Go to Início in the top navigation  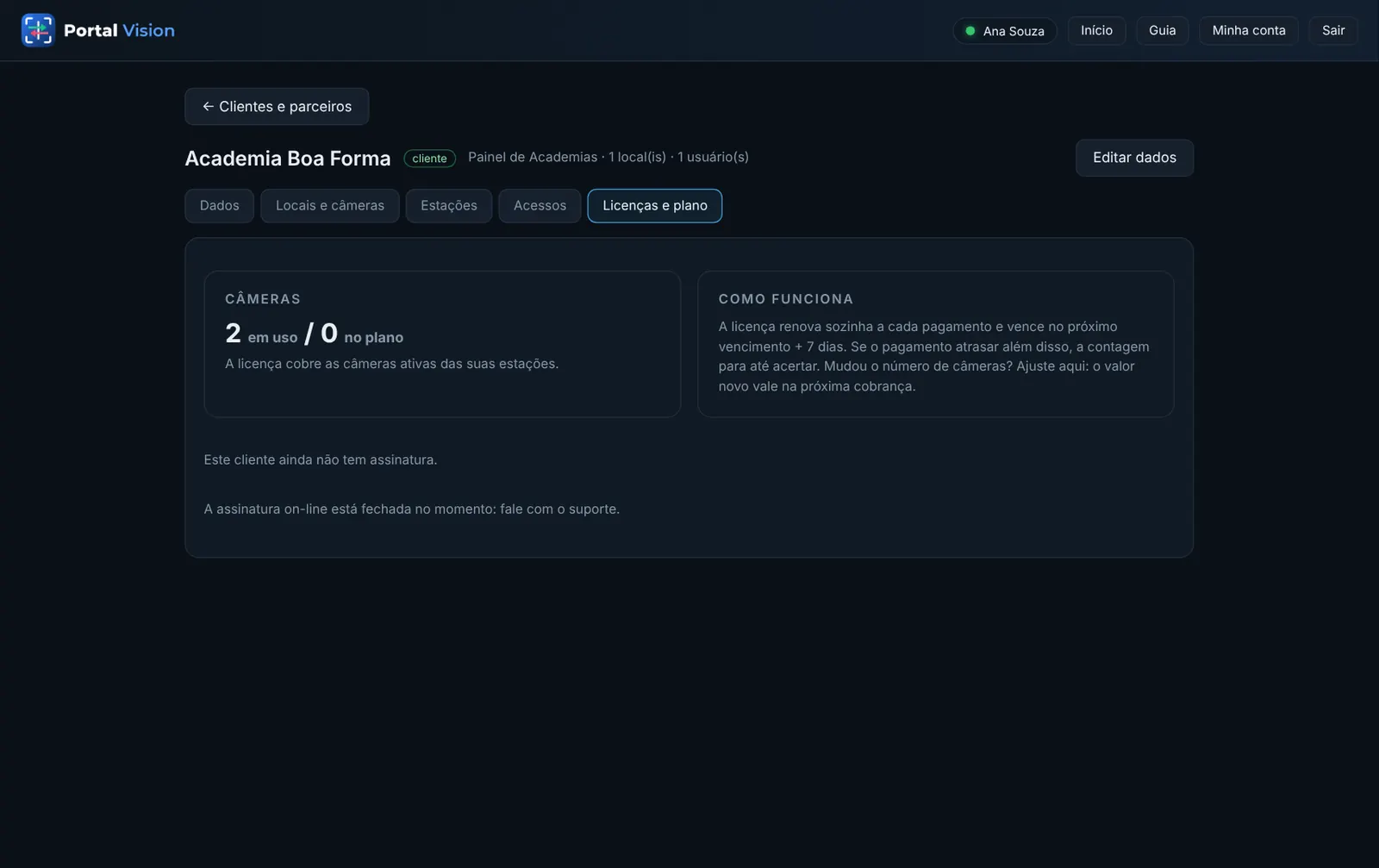point(1096,30)
